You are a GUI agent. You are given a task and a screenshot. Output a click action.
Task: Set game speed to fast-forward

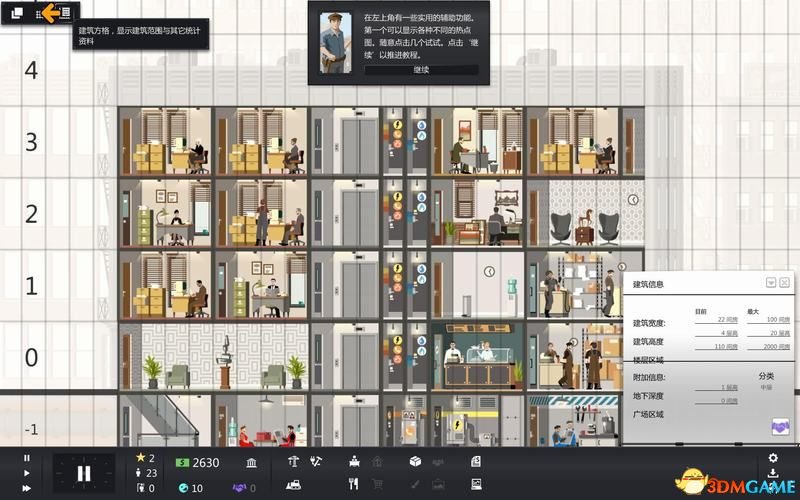(27, 488)
